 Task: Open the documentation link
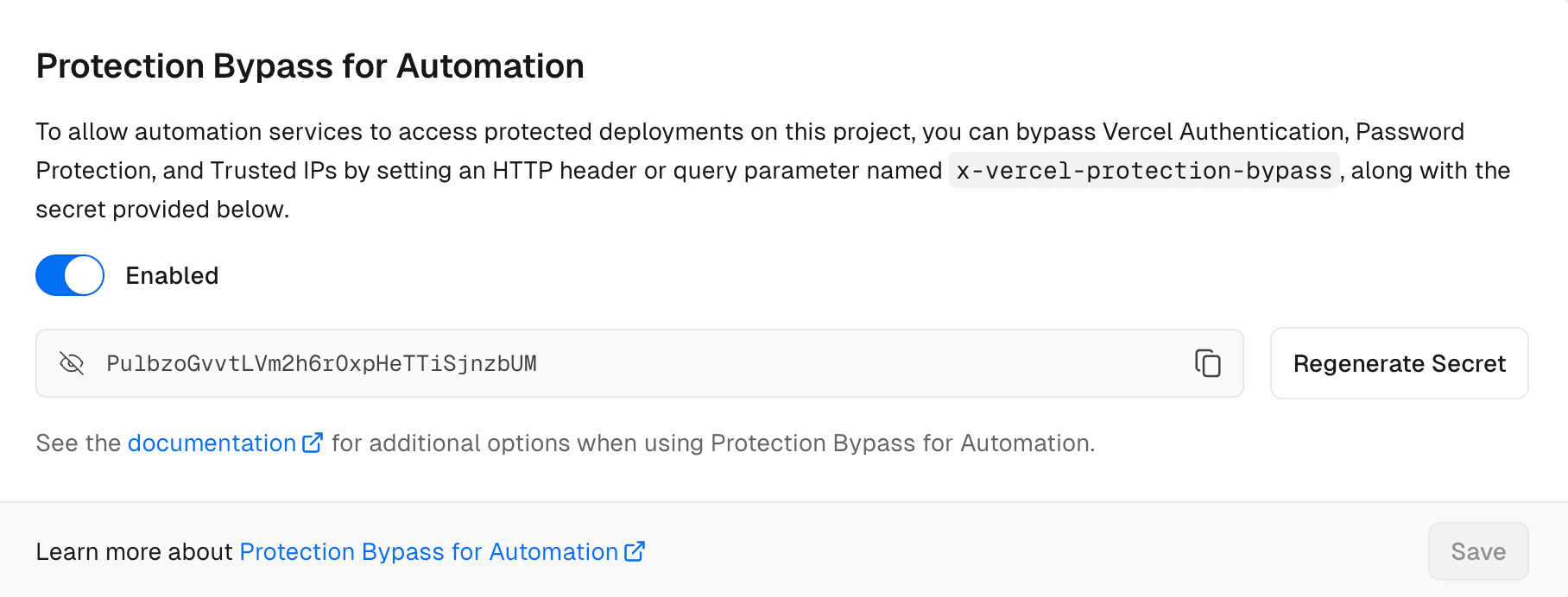point(211,443)
